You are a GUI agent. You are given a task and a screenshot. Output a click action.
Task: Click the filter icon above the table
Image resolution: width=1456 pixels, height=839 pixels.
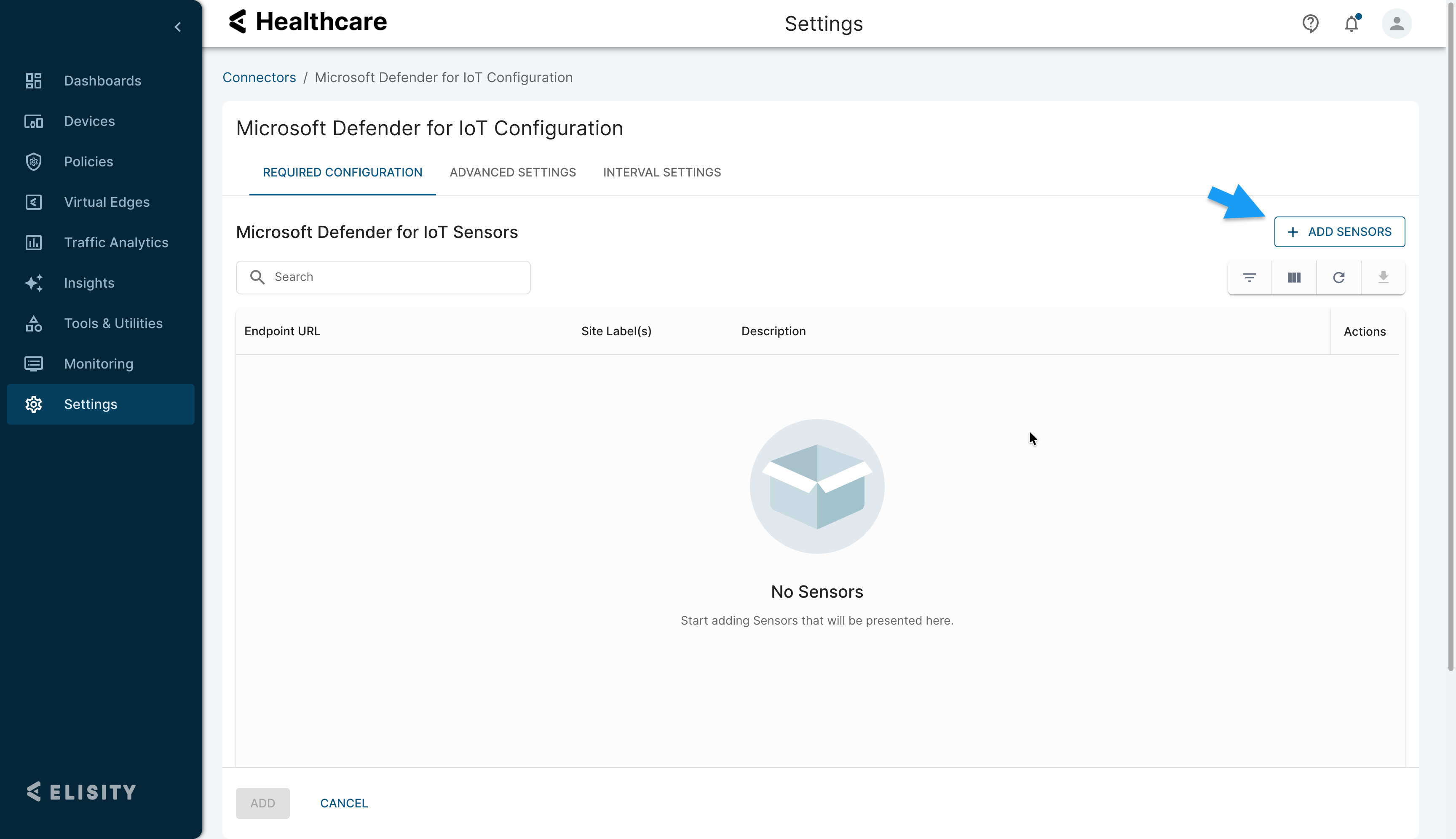[1249, 278]
